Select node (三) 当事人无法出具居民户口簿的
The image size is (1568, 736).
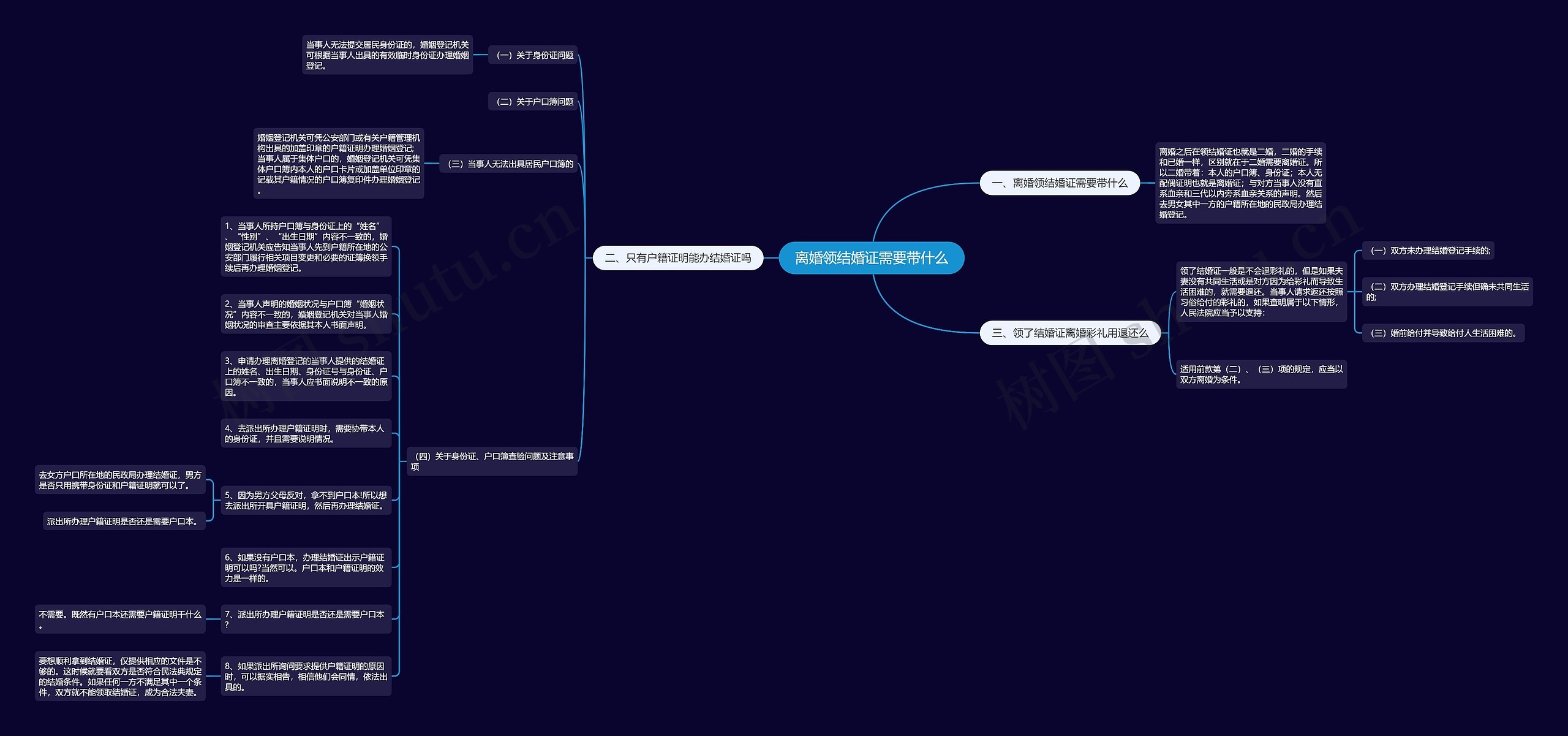(508, 164)
